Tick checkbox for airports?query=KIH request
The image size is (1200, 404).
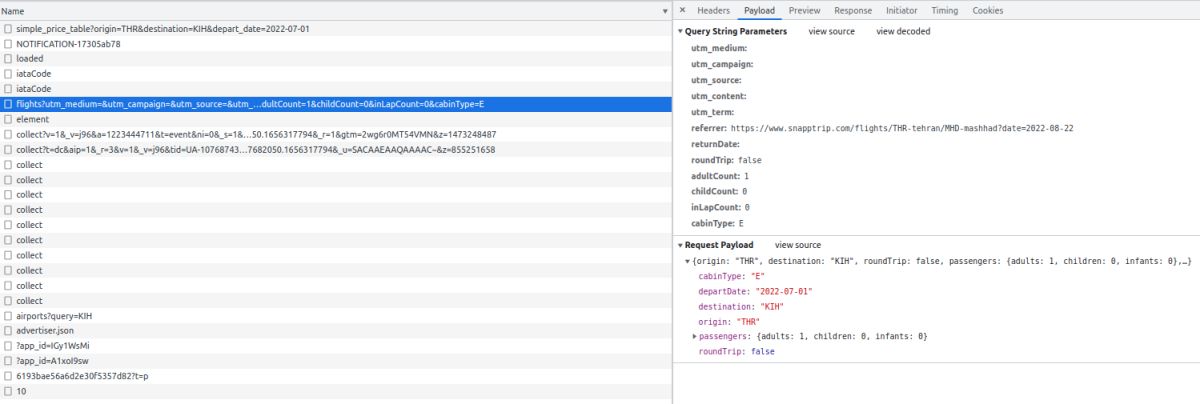tap(8, 315)
